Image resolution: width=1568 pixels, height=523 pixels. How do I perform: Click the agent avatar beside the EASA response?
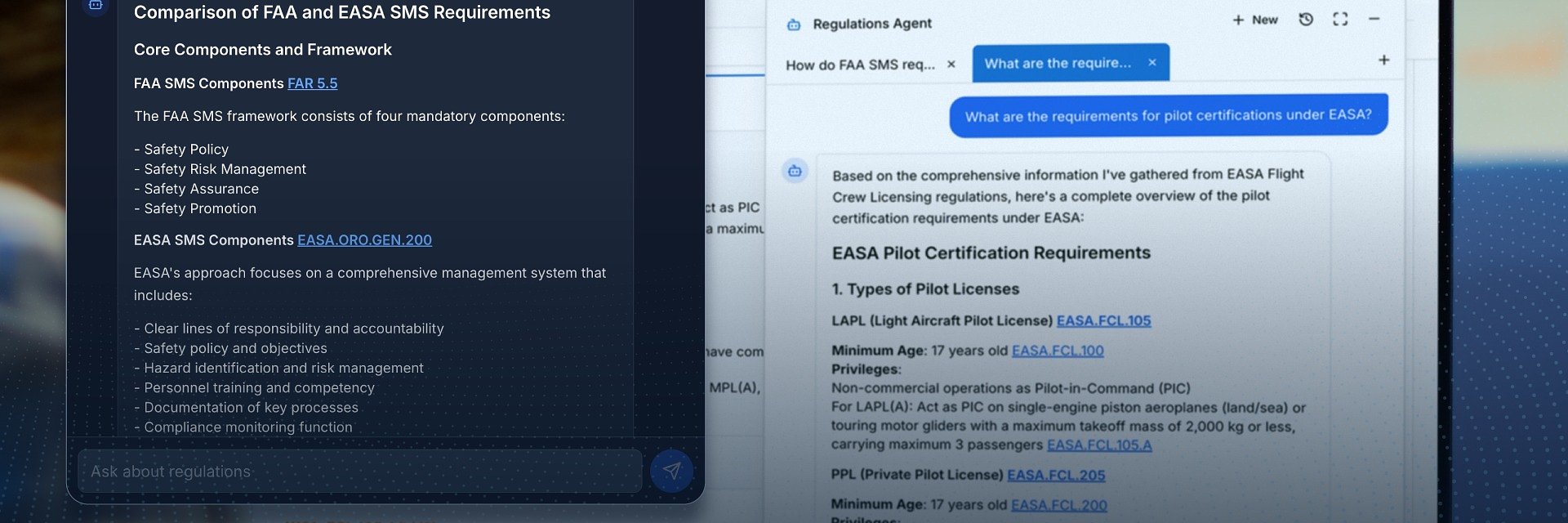pyautogui.click(x=795, y=171)
